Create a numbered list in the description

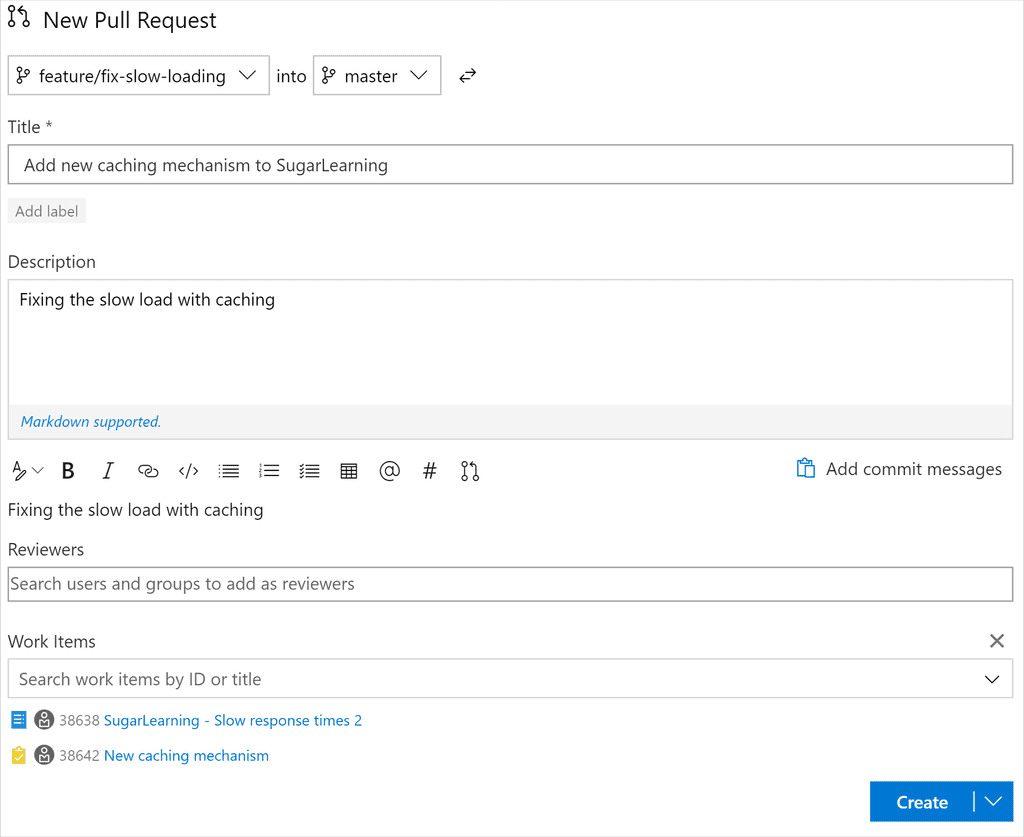pos(268,470)
